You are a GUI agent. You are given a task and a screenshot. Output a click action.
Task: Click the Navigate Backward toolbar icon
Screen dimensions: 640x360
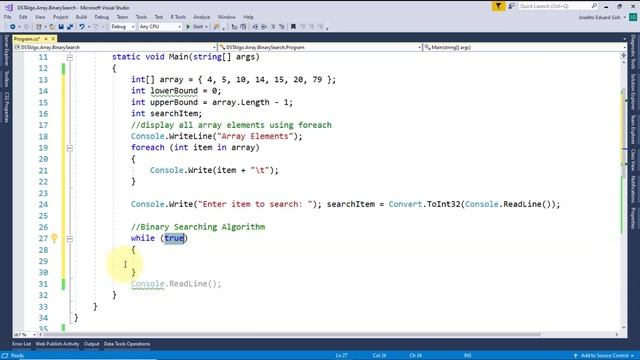tap(13, 27)
